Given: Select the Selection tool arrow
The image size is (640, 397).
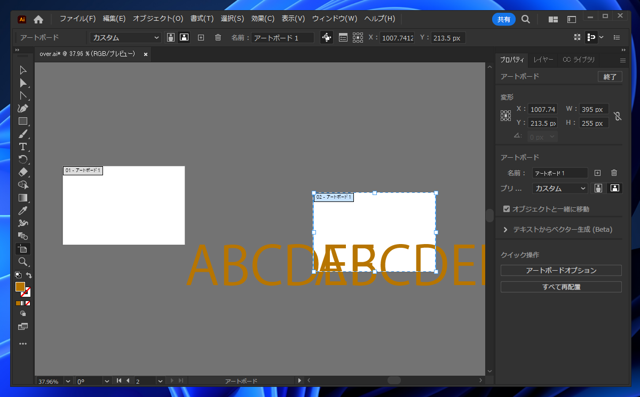Looking at the screenshot, I should pyautogui.click(x=23, y=70).
